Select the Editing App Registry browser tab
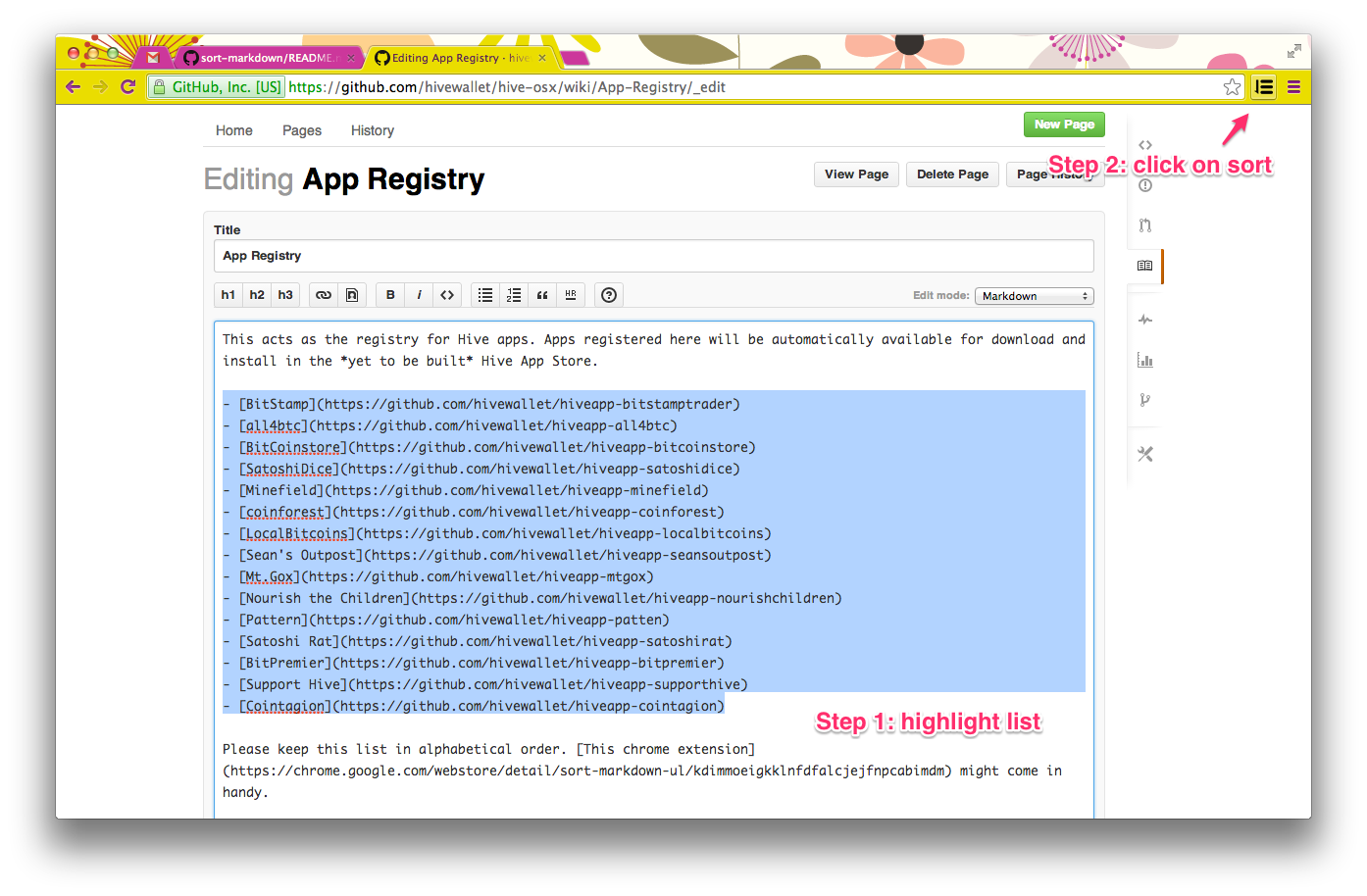 click(x=460, y=58)
